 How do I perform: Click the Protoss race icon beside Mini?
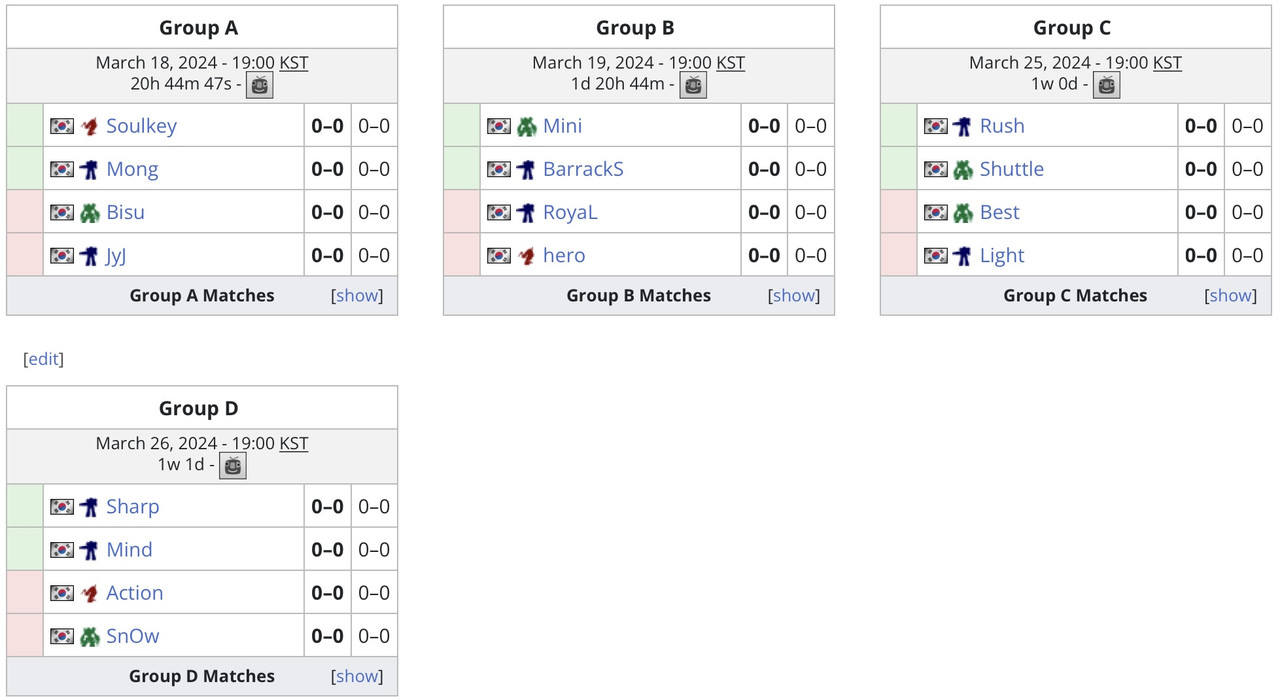point(527,126)
